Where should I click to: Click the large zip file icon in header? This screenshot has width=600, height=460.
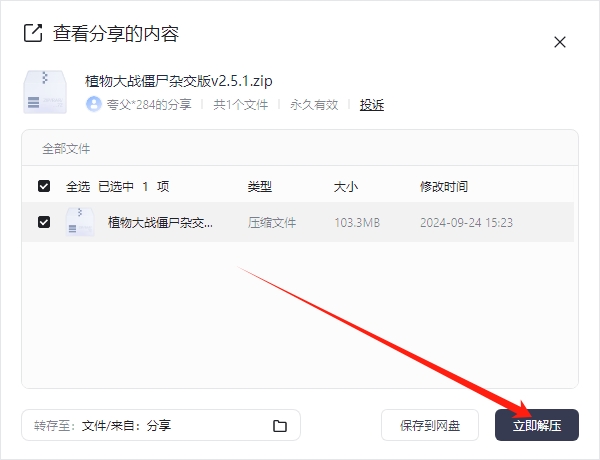coord(45,91)
